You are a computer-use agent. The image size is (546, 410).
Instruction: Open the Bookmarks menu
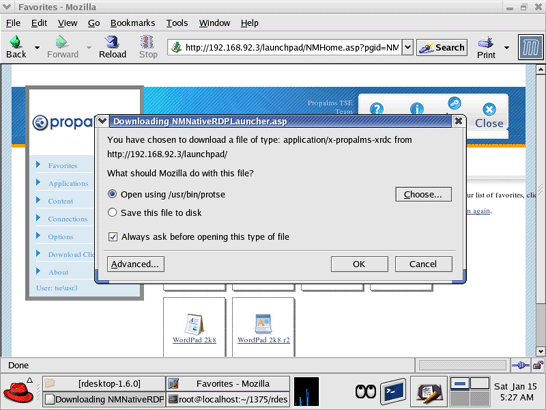tap(133, 23)
